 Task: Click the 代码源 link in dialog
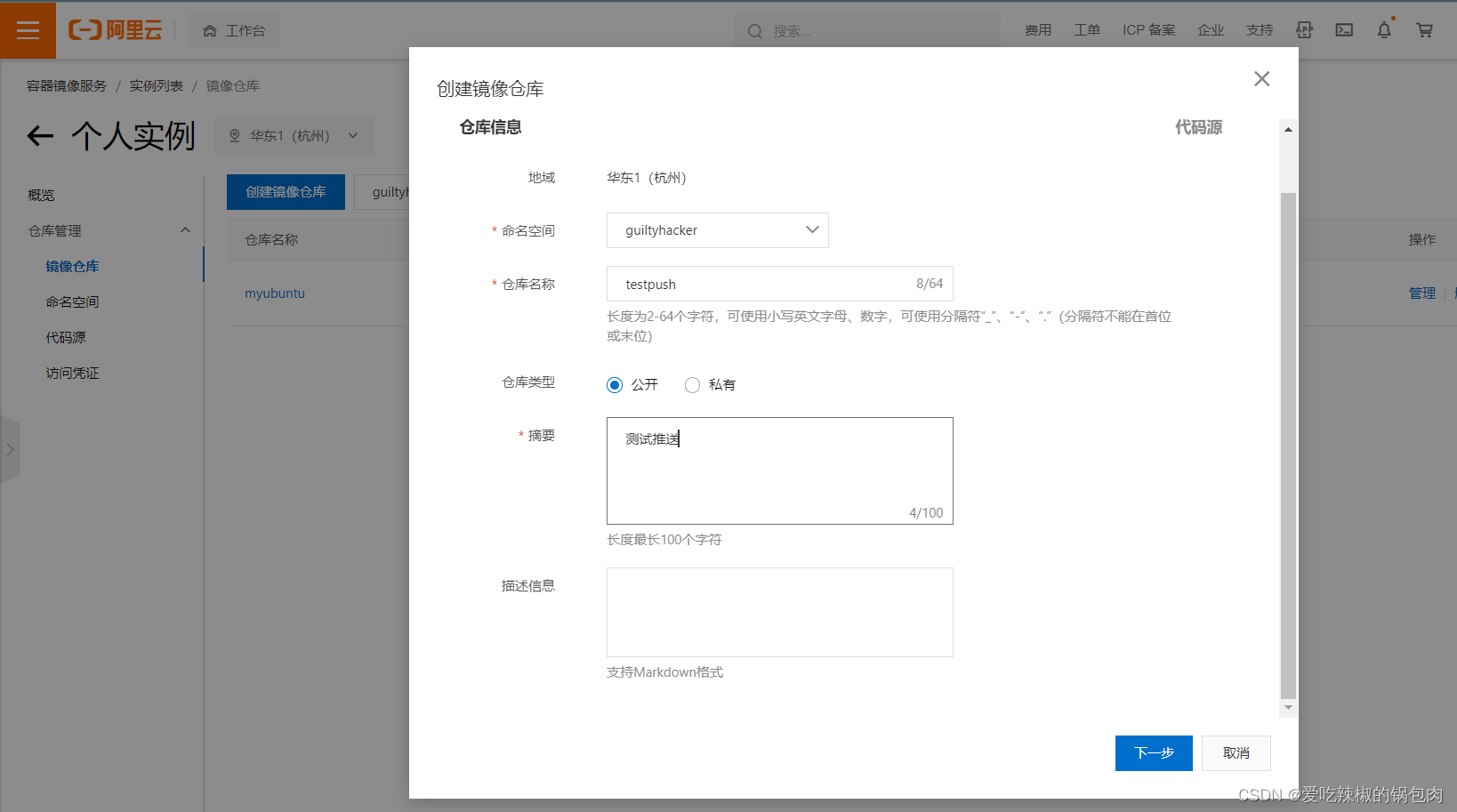1197,126
